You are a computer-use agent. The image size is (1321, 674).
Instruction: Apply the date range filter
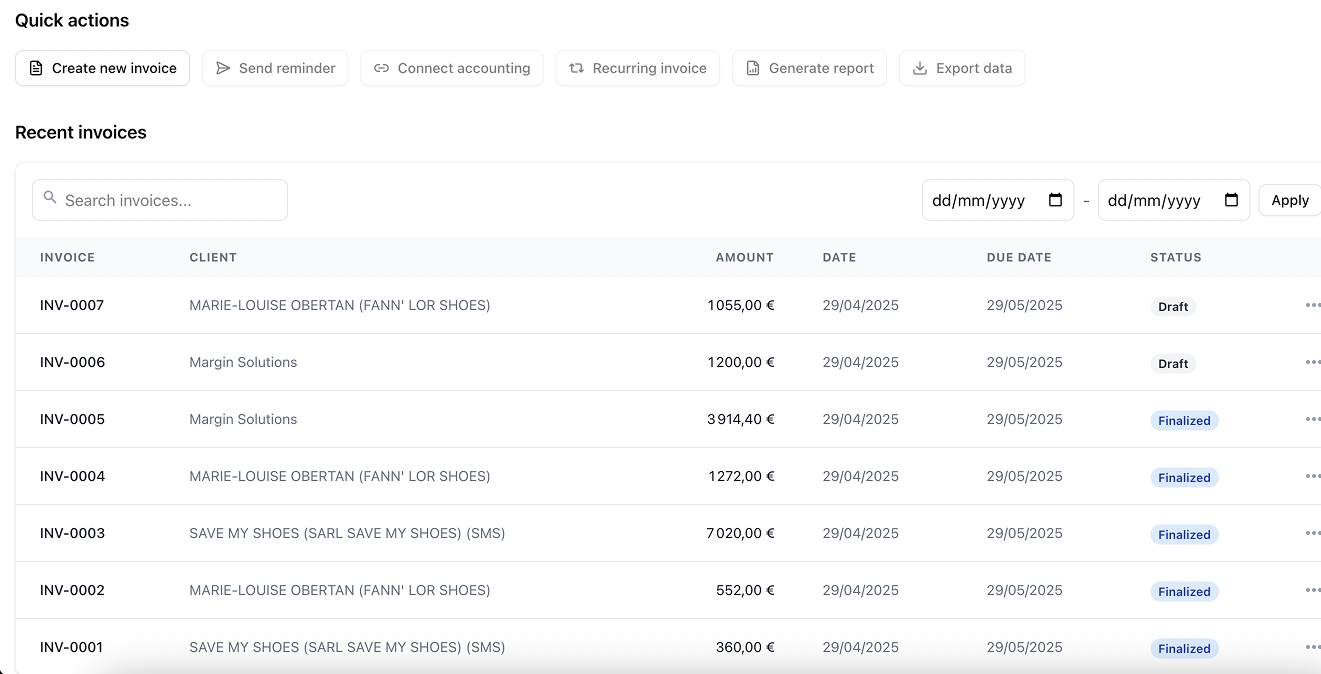1290,200
